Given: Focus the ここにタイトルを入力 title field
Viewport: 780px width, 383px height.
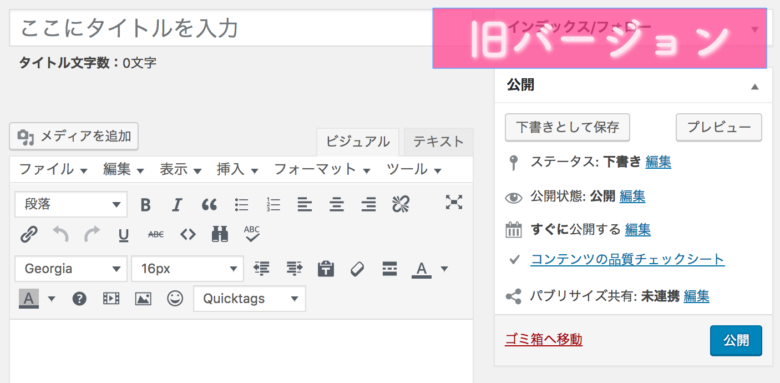Looking at the screenshot, I should click(x=241, y=28).
